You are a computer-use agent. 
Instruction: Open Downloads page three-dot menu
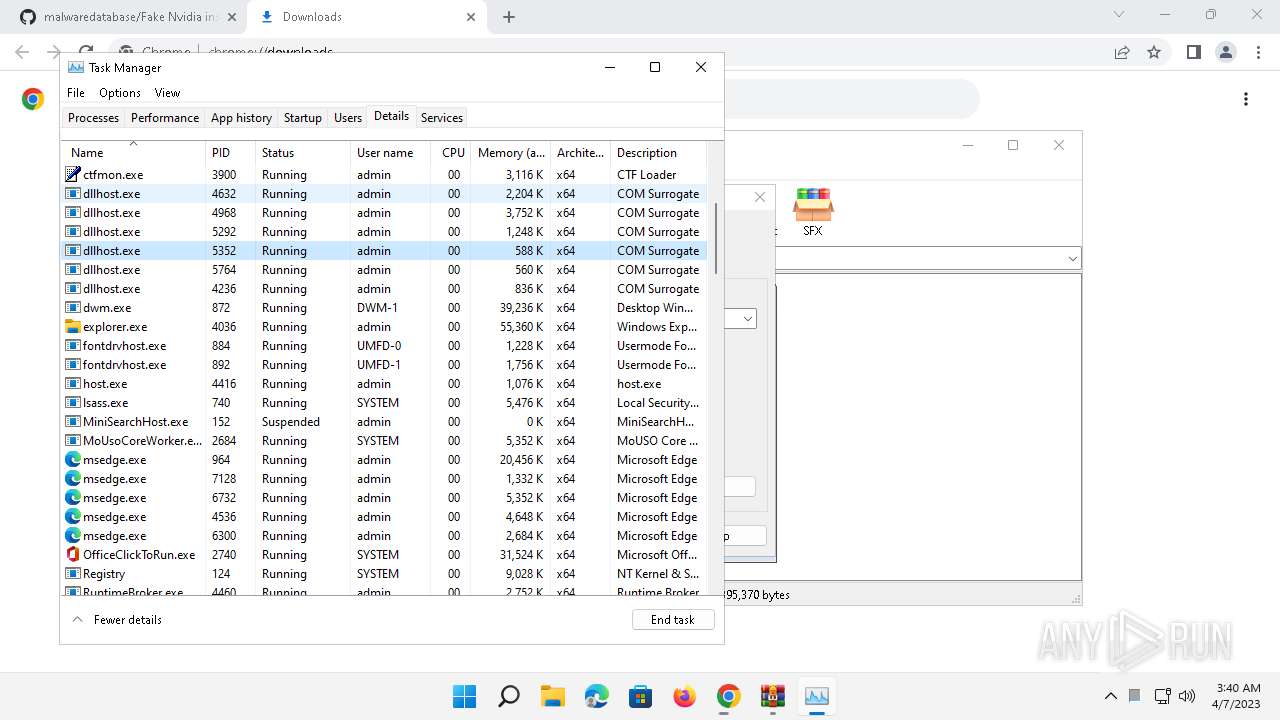(x=1246, y=99)
